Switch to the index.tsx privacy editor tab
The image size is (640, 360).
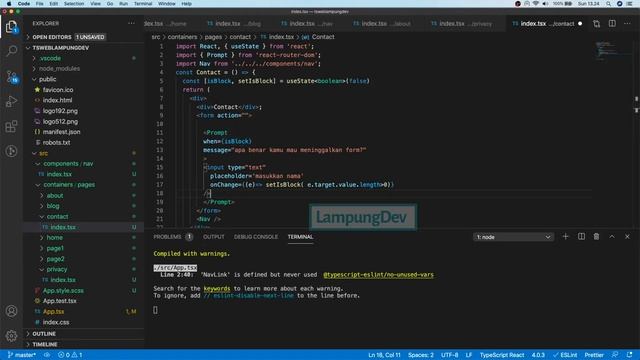click(x=462, y=24)
